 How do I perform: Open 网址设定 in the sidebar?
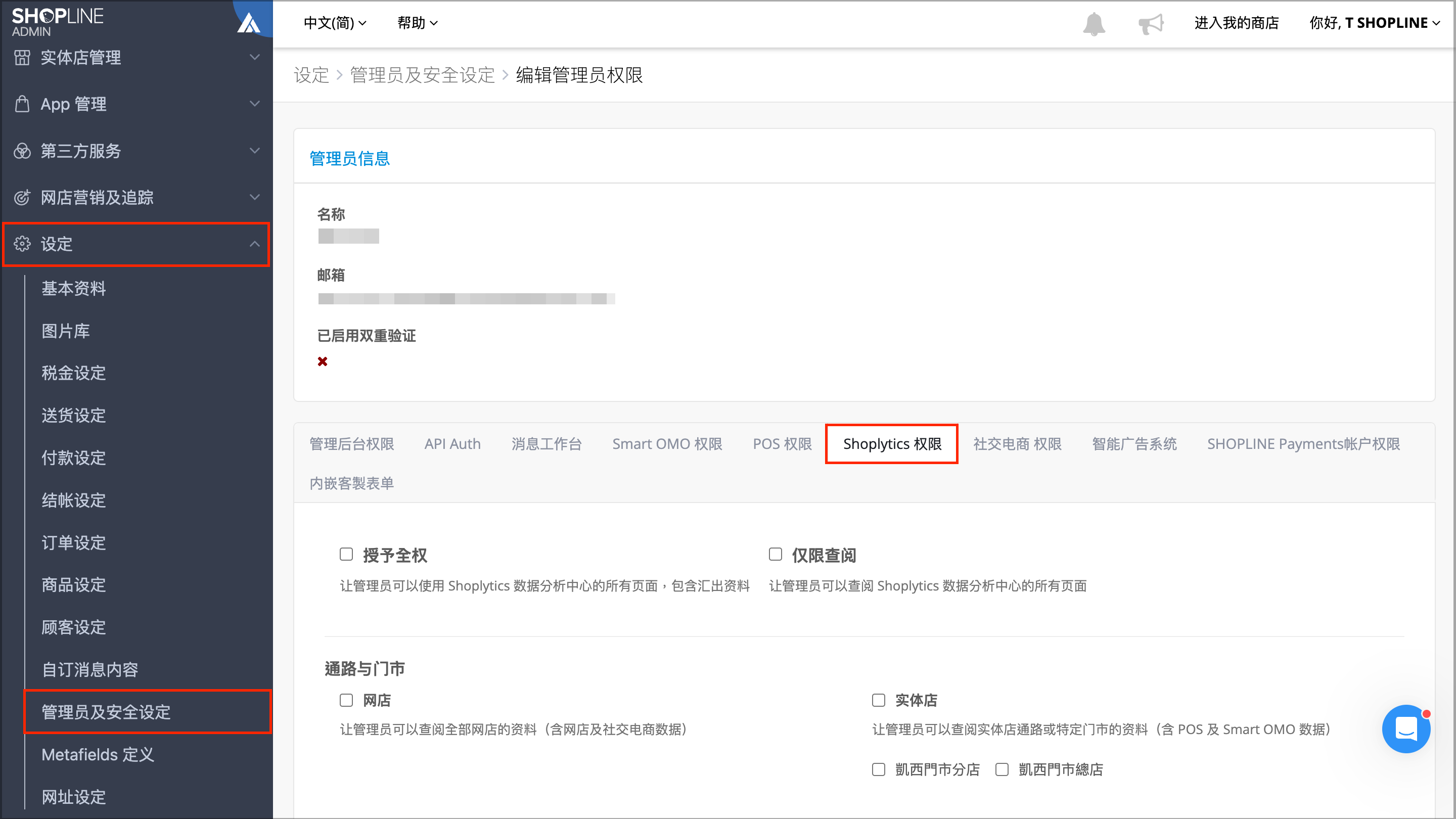(x=73, y=797)
